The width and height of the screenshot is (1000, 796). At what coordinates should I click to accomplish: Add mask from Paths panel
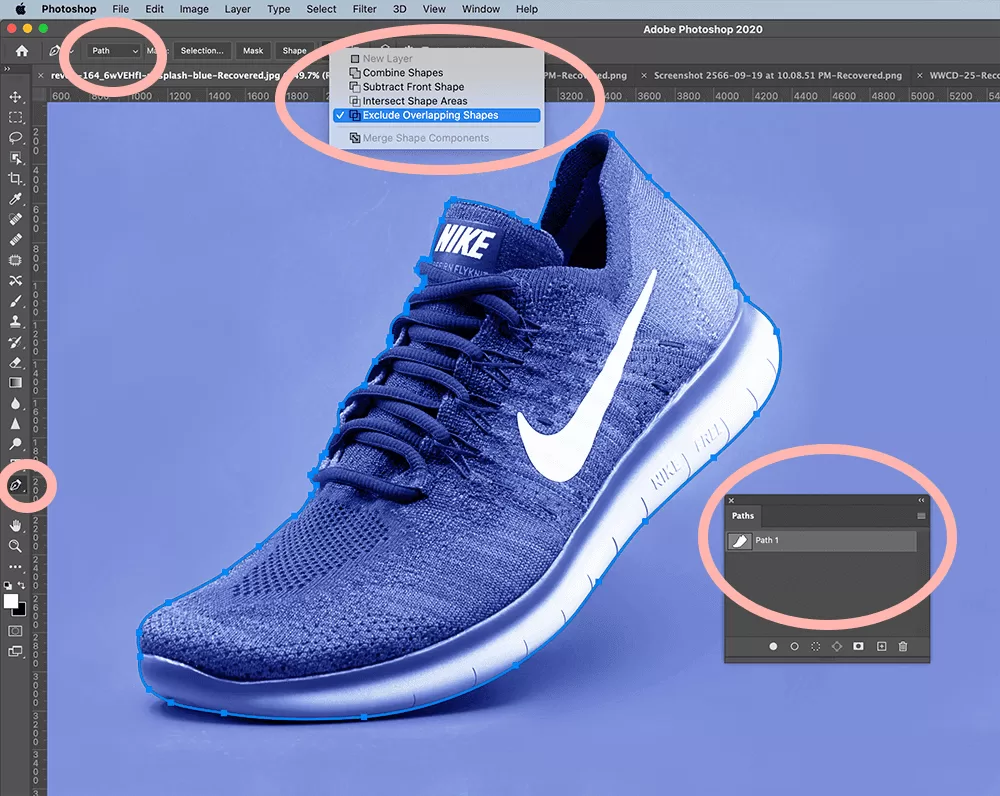[x=858, y=646]
